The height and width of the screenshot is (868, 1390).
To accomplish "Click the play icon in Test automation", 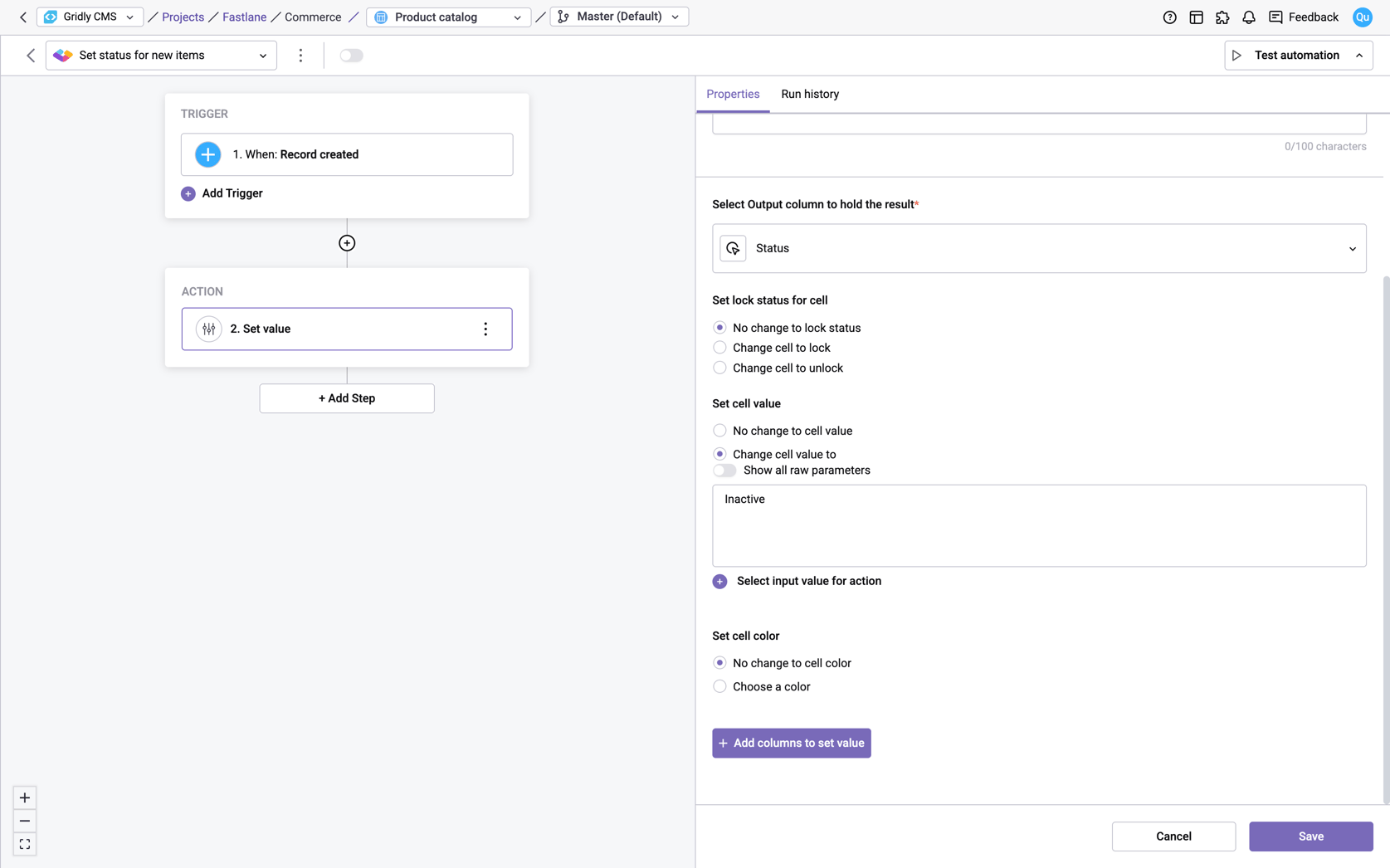I will pyautogui.click(x=1236, y=56).
